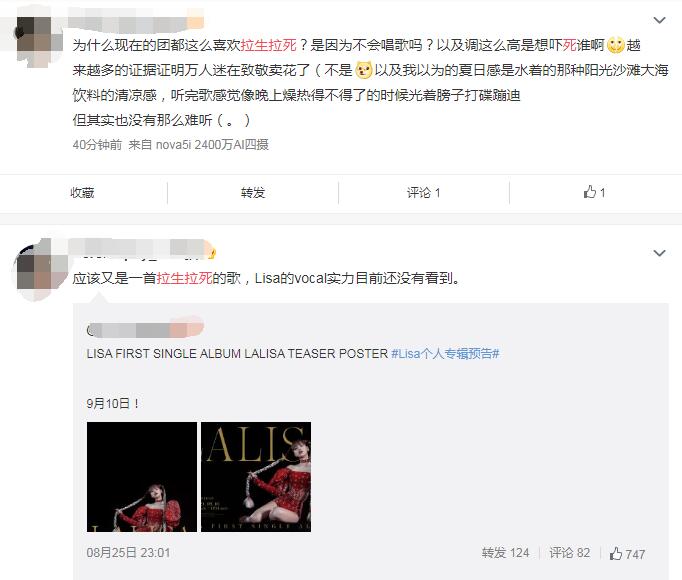Click the 08月25日 23:01 timestamp link

(128, 553)
